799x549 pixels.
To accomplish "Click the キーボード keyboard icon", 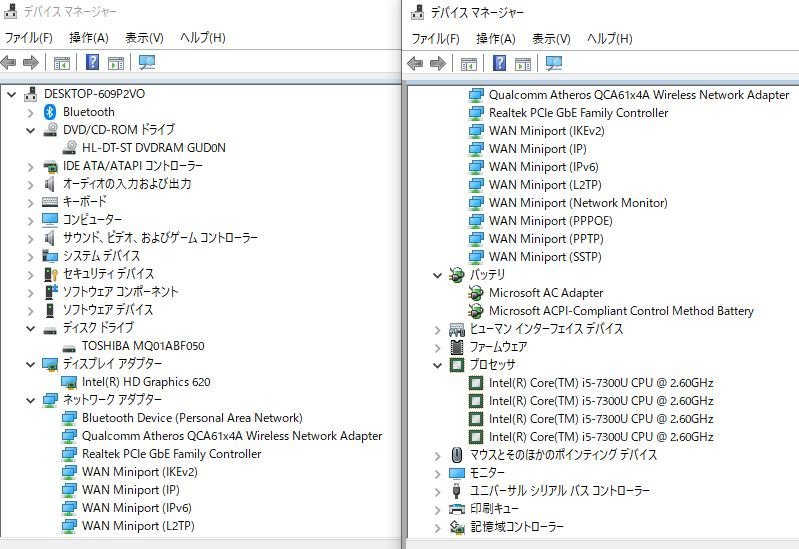I will click(x=50, y=202).
